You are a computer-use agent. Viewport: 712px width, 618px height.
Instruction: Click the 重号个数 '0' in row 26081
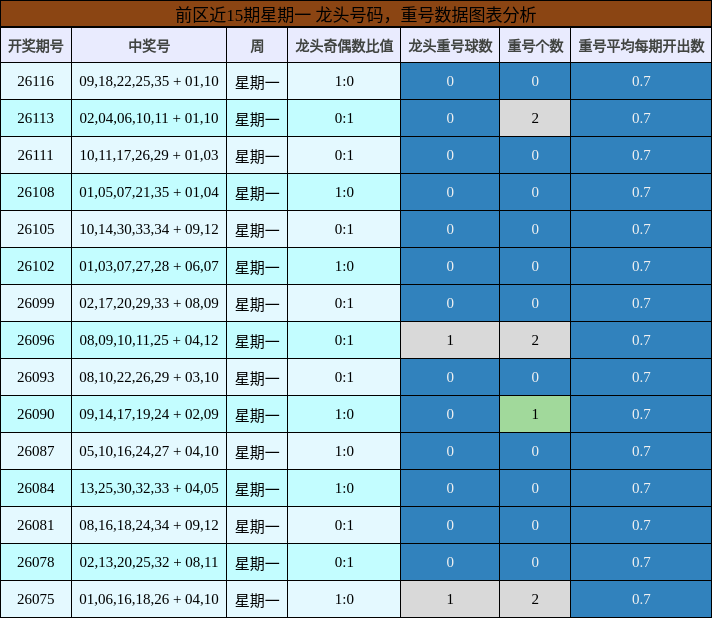535,525
